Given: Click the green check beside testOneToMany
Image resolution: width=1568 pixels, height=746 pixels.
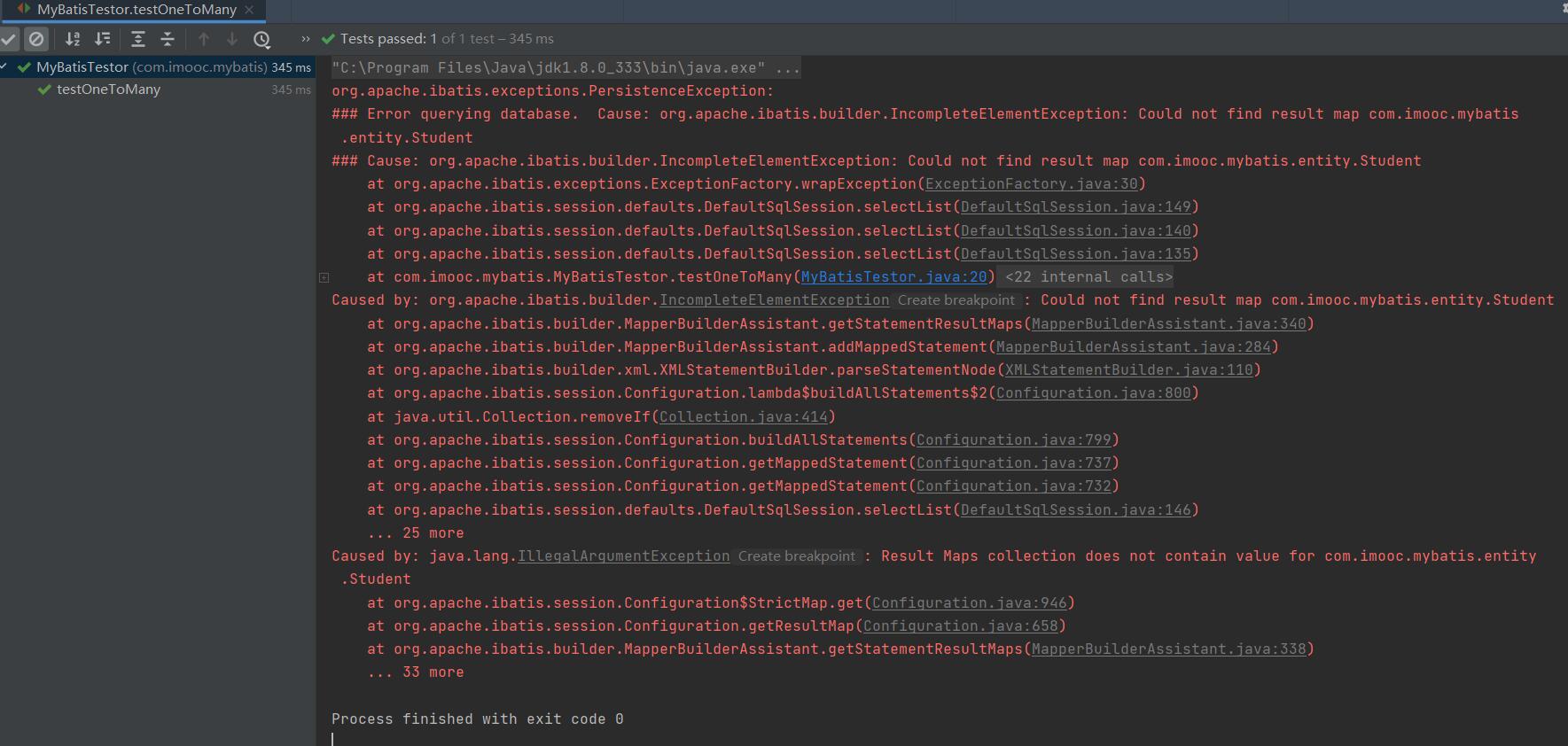Looking at the screenshot, I should point(44,89).
